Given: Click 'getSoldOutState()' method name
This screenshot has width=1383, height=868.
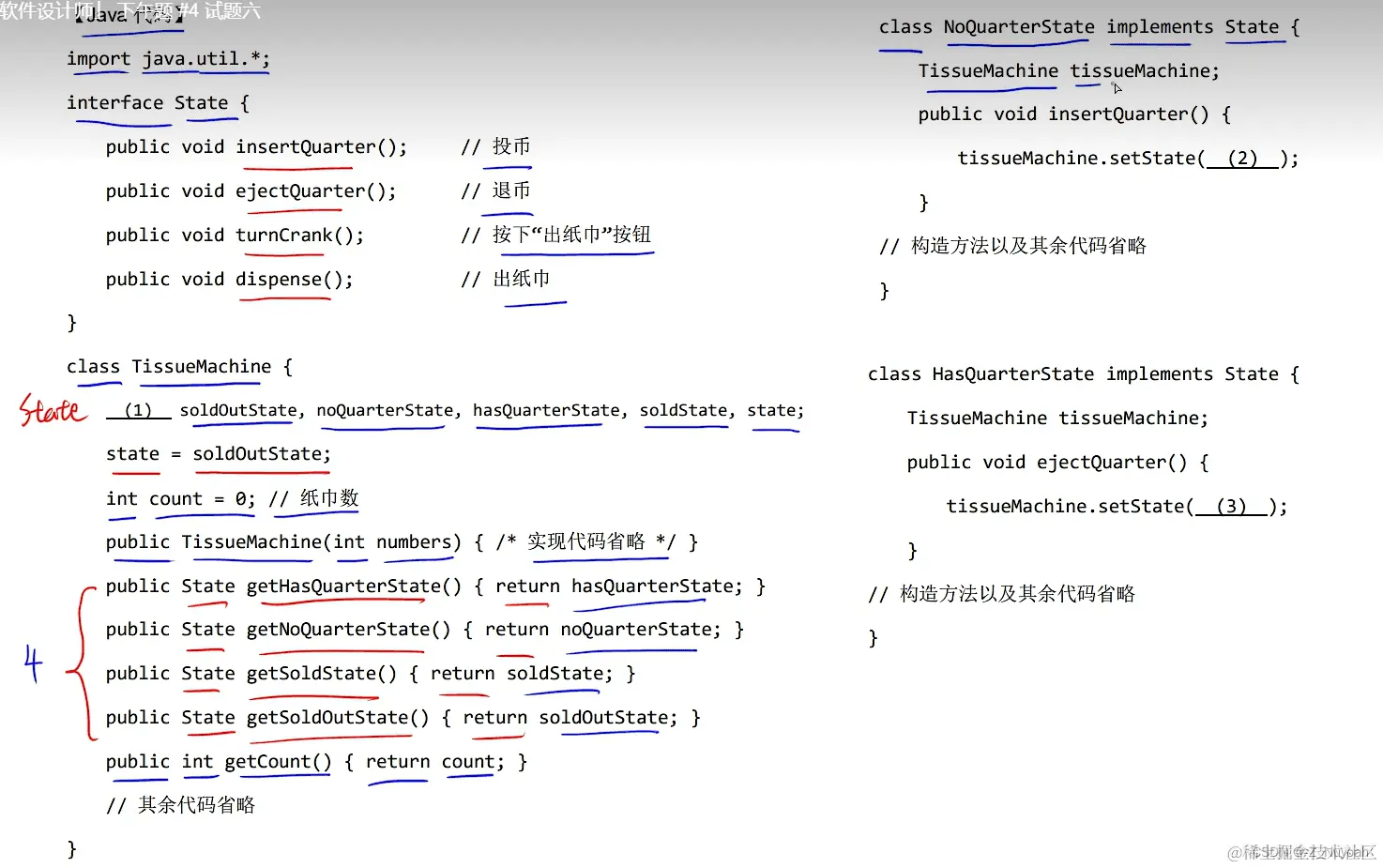Looking at the screenshot, I should point(338,718).
